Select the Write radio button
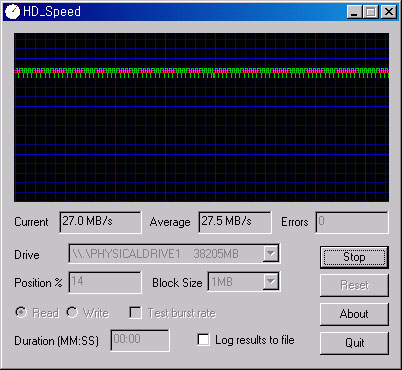402x370 pixels. (72, 312)
